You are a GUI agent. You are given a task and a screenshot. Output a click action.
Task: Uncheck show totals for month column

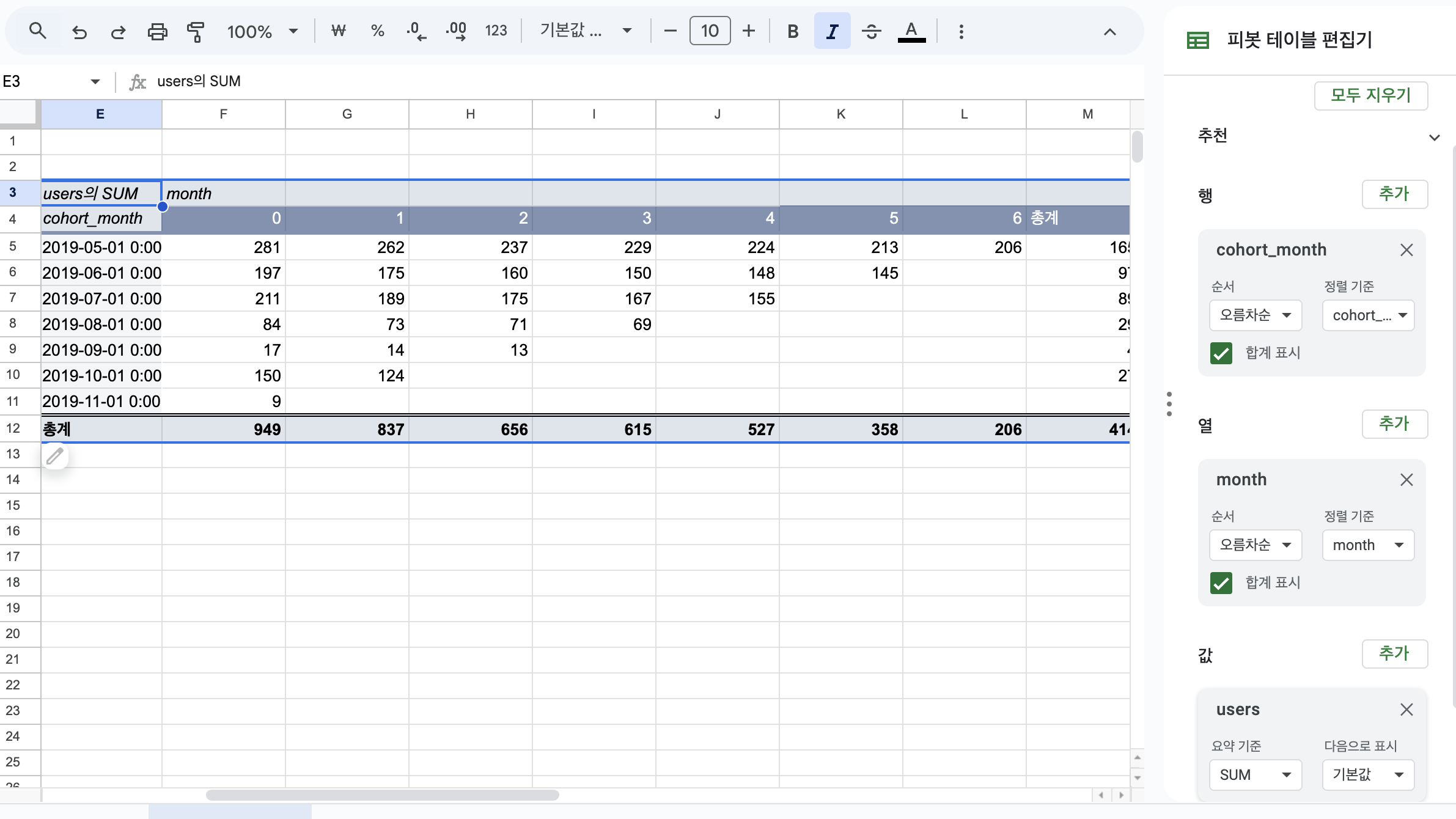tap(1221, 583)
